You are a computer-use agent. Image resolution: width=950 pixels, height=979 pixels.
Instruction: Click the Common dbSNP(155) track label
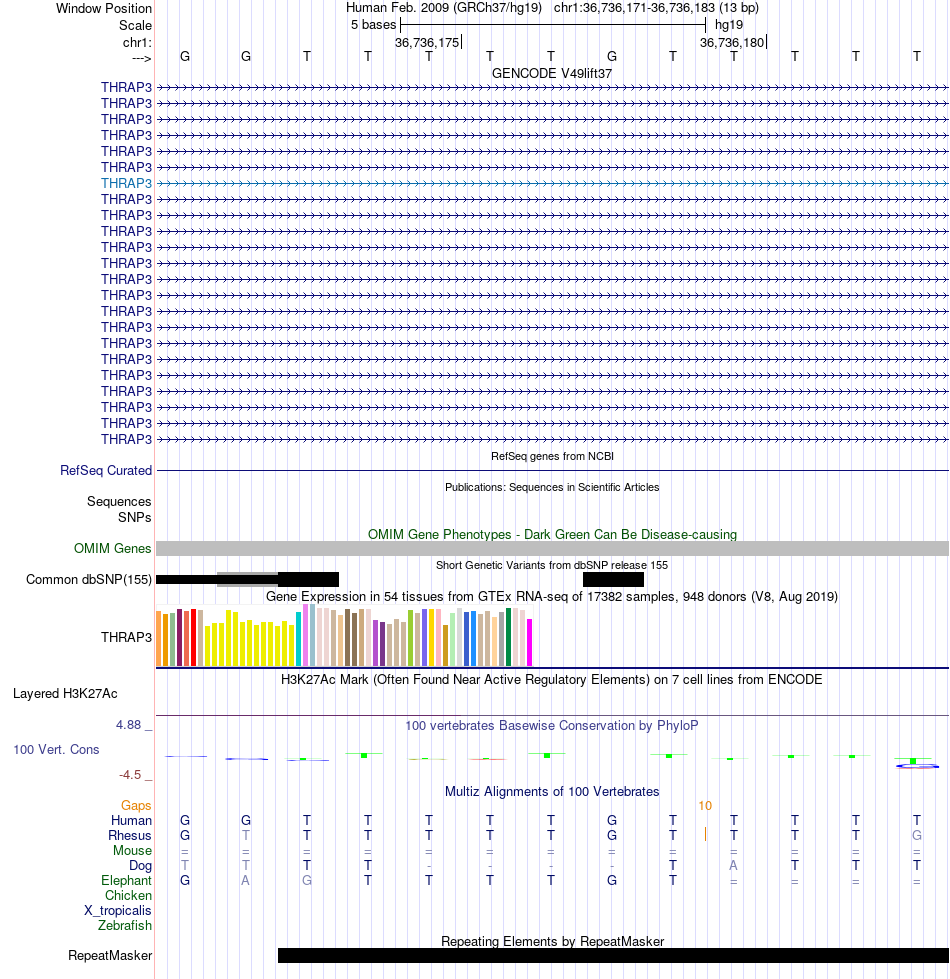89,579
